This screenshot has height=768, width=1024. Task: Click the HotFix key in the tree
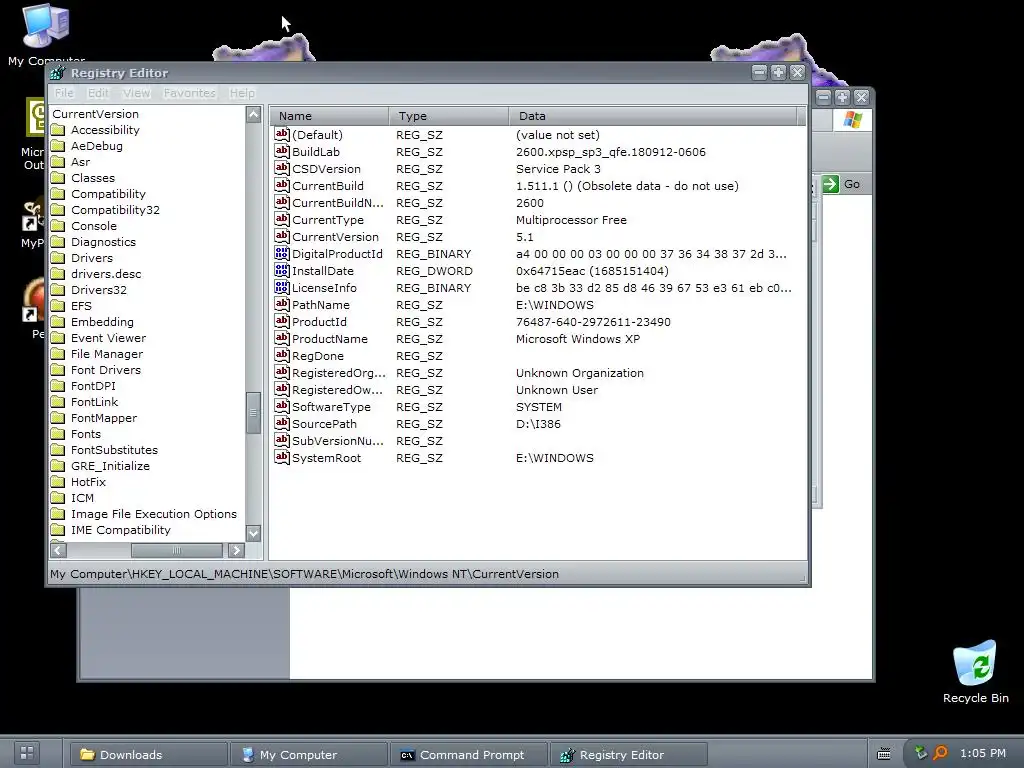[x=88, y=482]
